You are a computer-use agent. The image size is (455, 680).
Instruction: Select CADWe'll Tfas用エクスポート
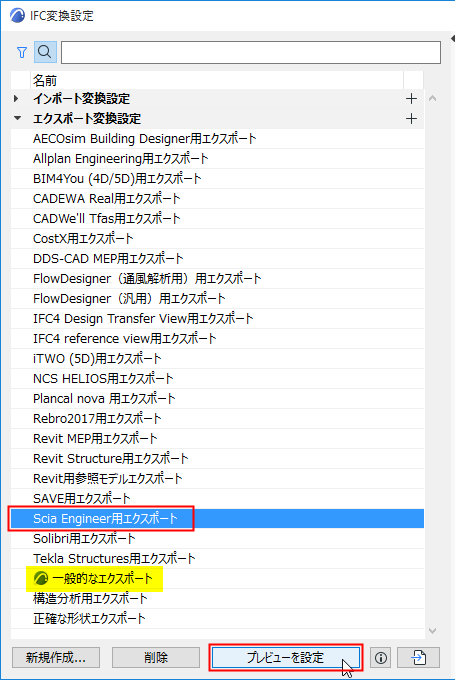(217, 218)
